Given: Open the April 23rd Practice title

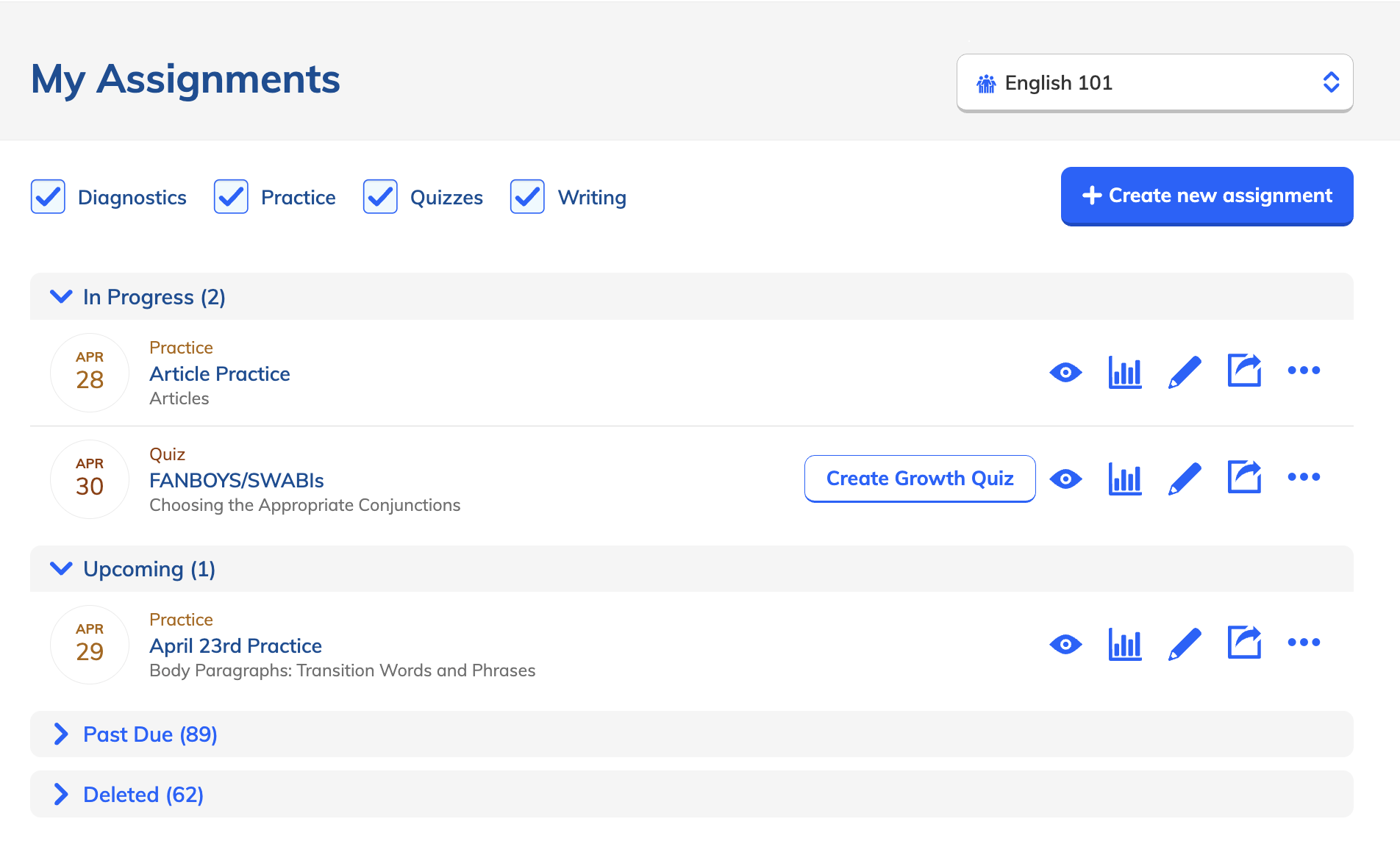Looking at the screenshot, I should tap(235, 645).
